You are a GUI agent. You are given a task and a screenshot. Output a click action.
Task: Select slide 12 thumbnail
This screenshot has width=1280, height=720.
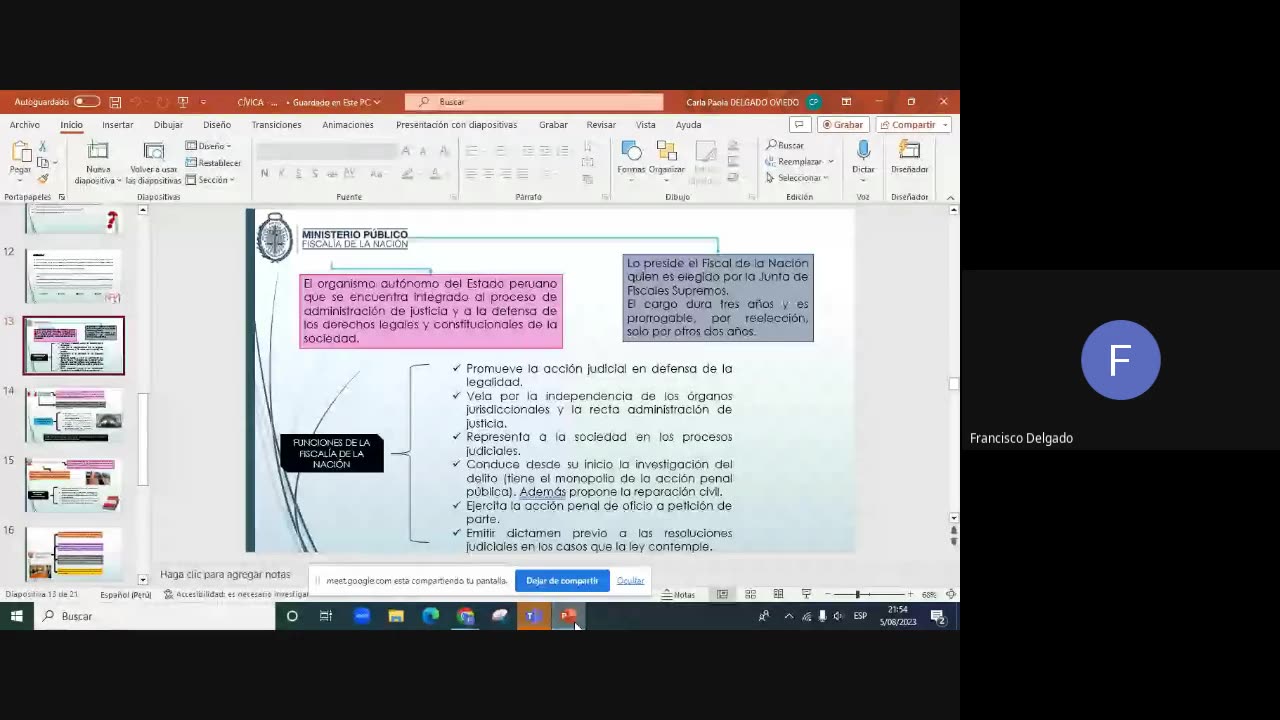coord(73,276)
